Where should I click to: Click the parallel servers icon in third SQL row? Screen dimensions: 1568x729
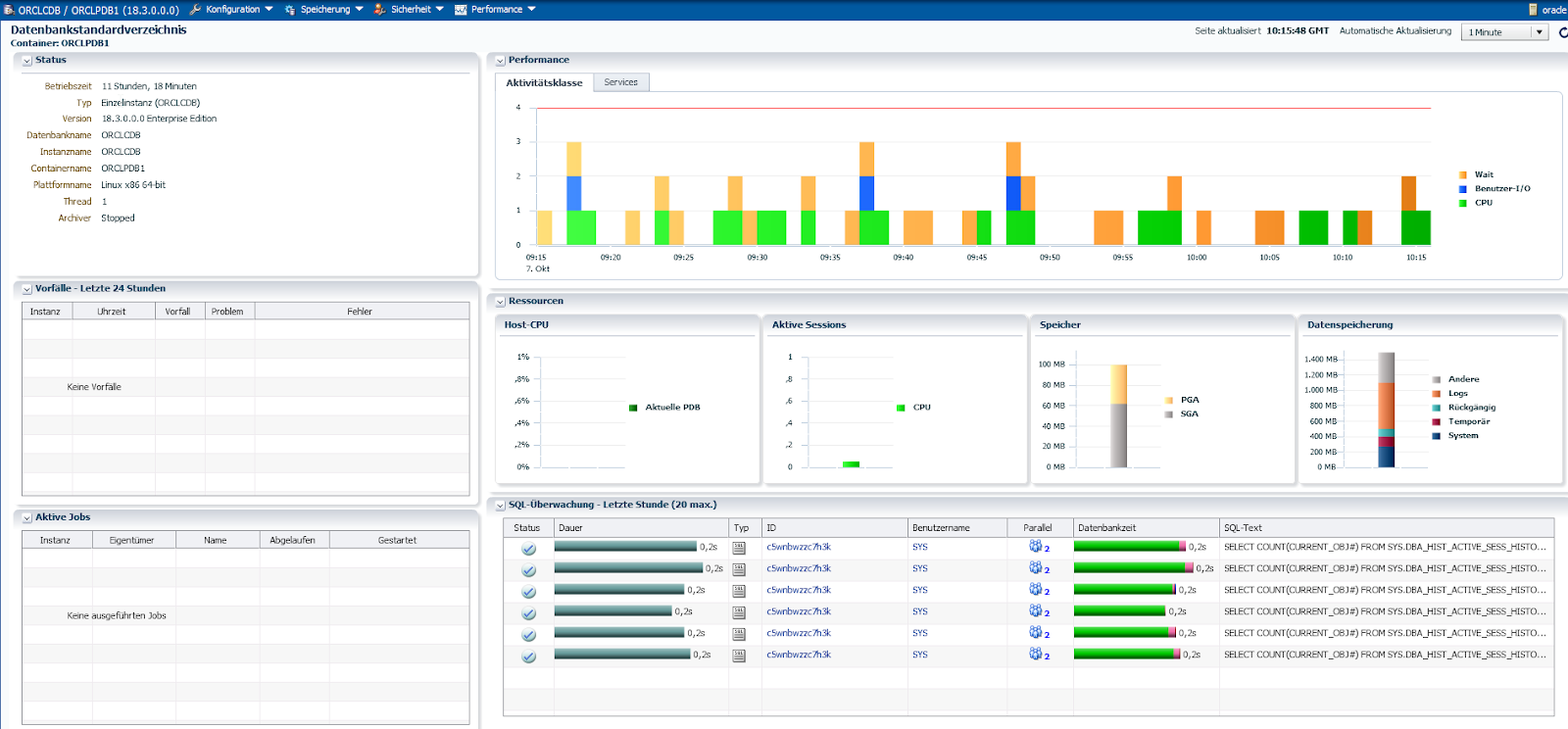coord(1036,590)
